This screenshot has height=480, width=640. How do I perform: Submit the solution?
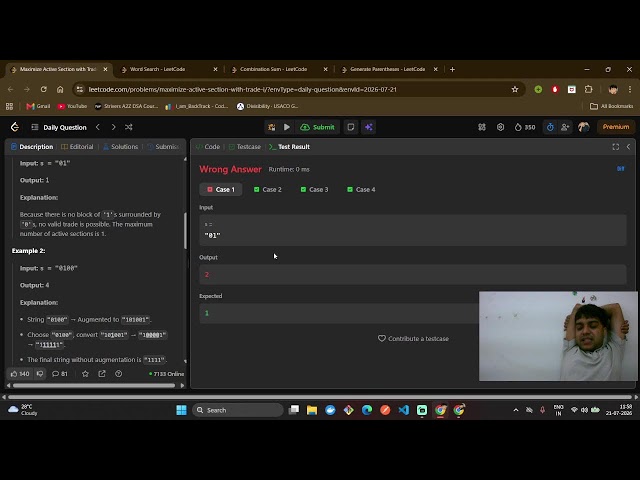coord(318,127)
